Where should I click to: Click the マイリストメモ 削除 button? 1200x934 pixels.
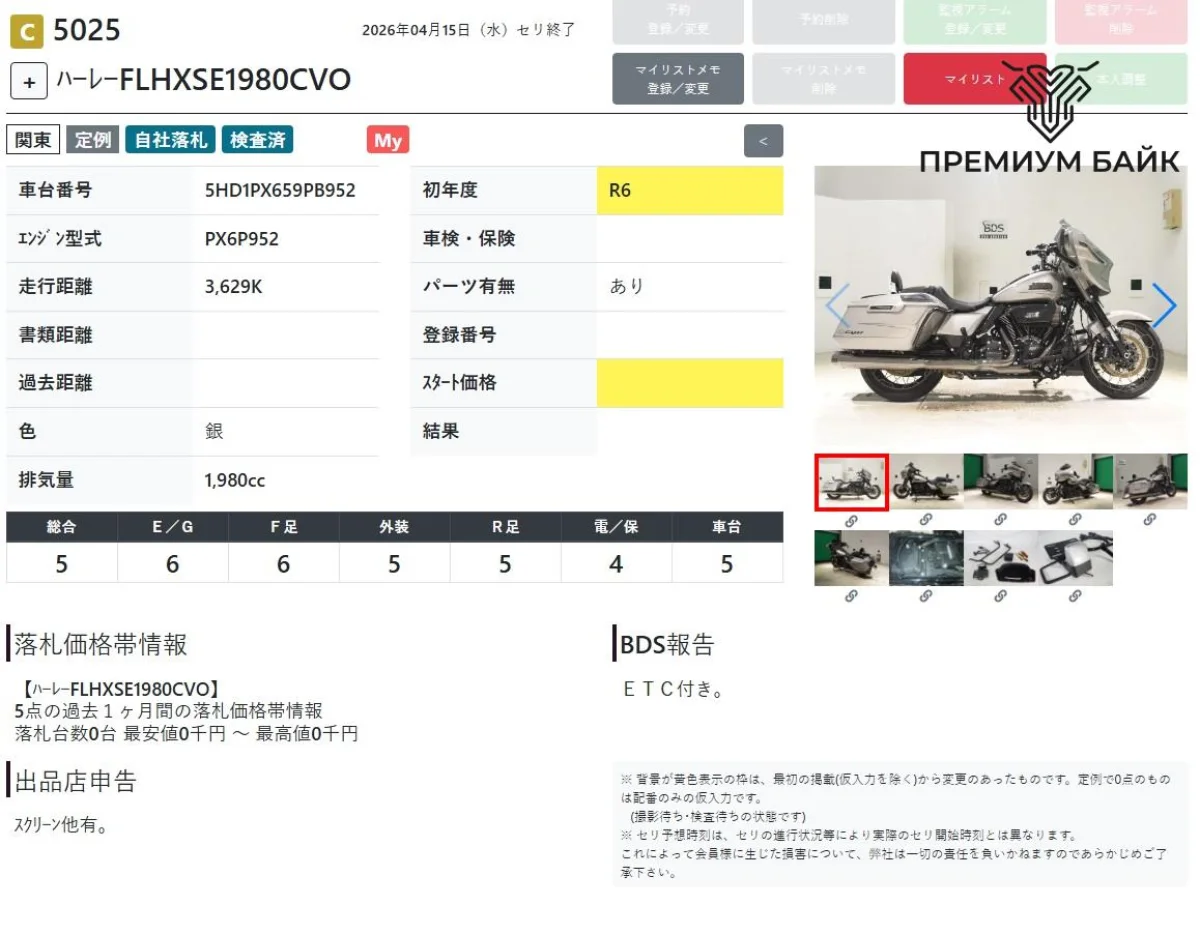(824, 79)
